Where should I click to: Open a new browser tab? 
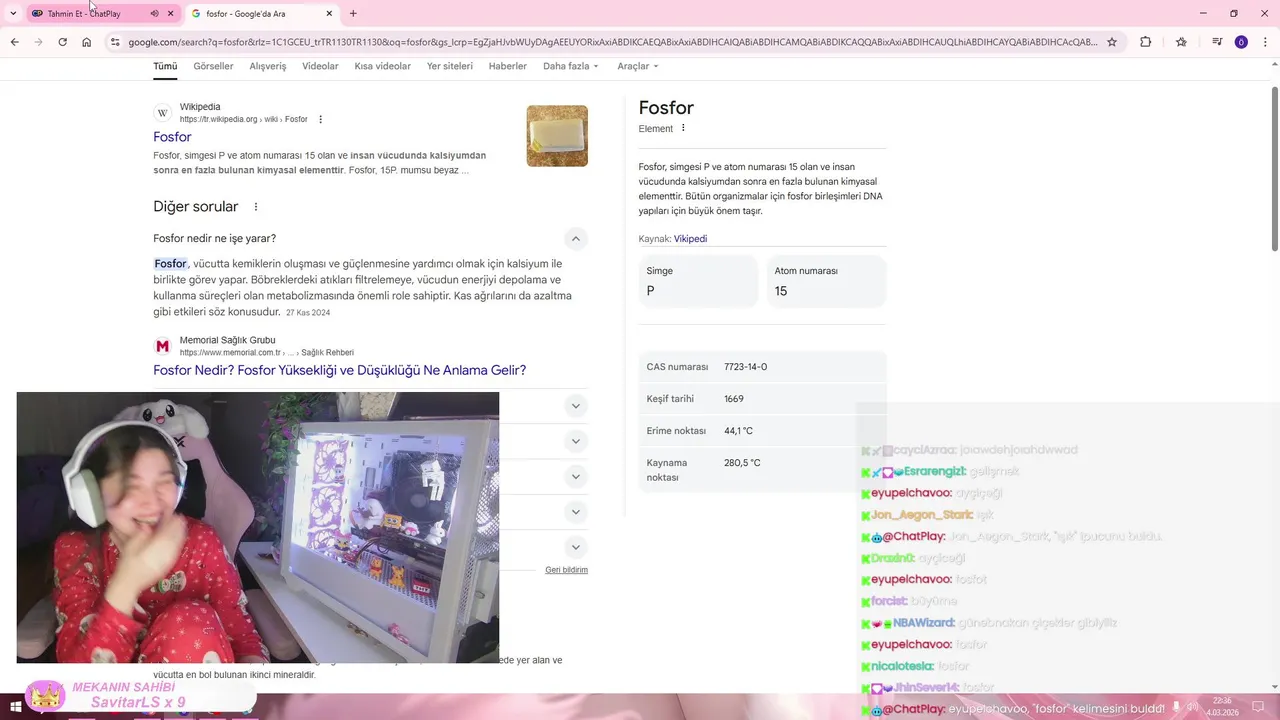click(353, 13)
